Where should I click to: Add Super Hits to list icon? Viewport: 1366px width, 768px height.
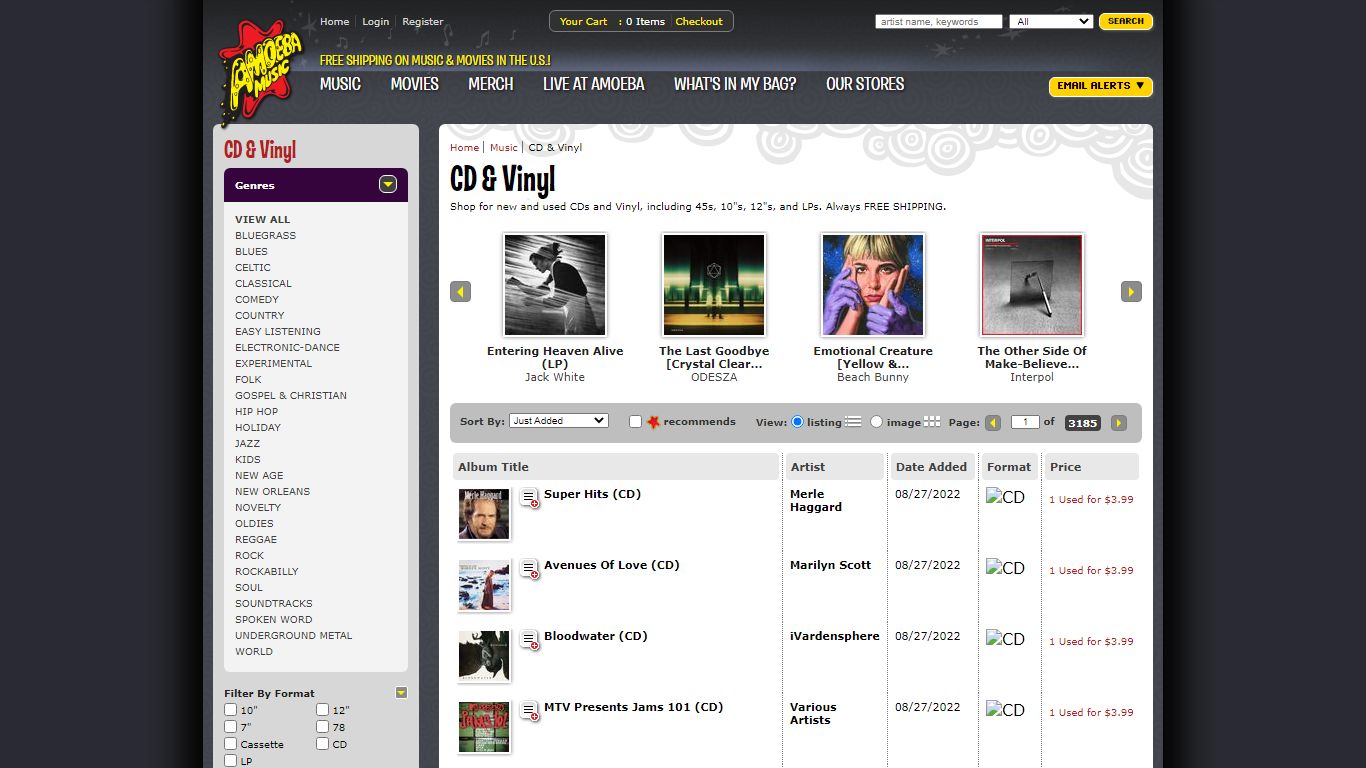(530, 498)
